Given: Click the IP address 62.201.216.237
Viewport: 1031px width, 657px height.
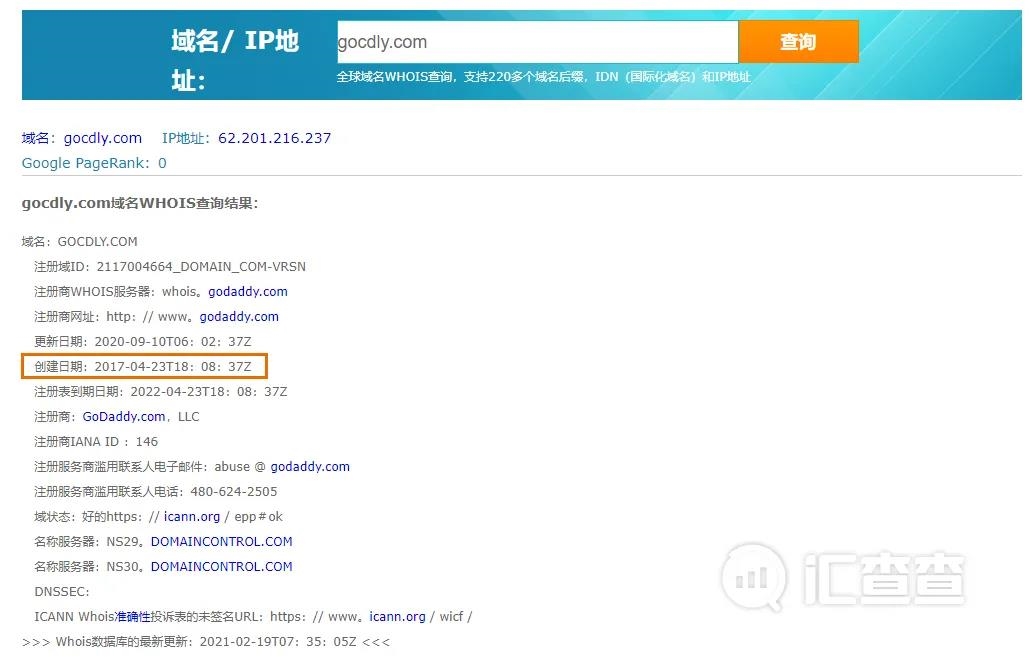Looking at the screenshot, I should (274, 138).
